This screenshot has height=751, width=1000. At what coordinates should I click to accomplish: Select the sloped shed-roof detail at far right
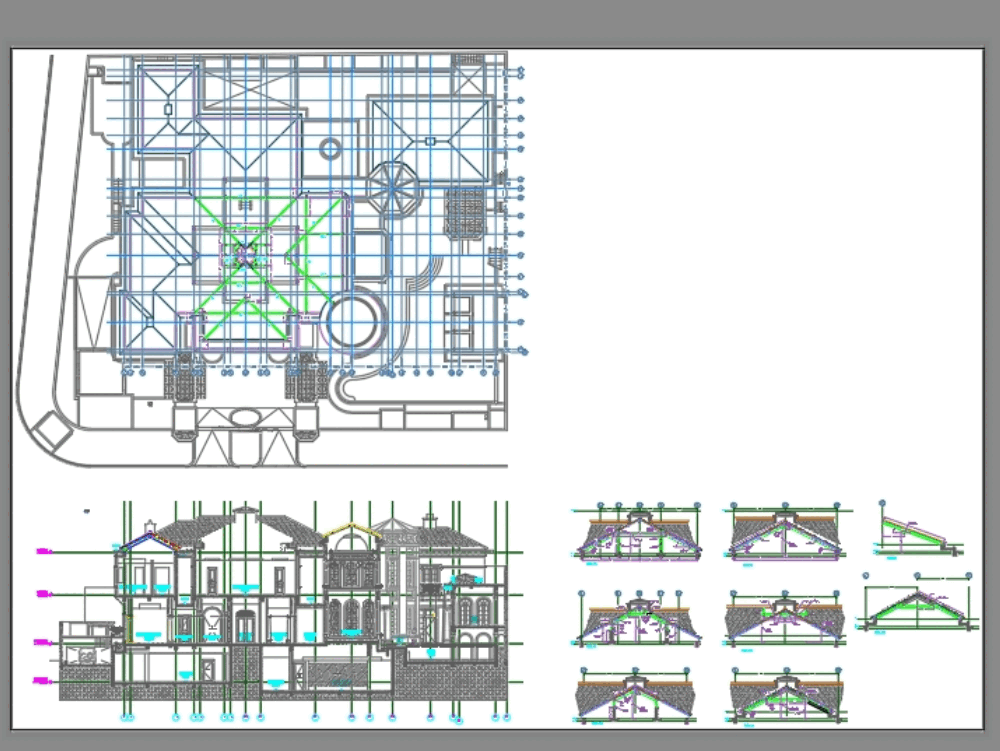click(910, 530)
